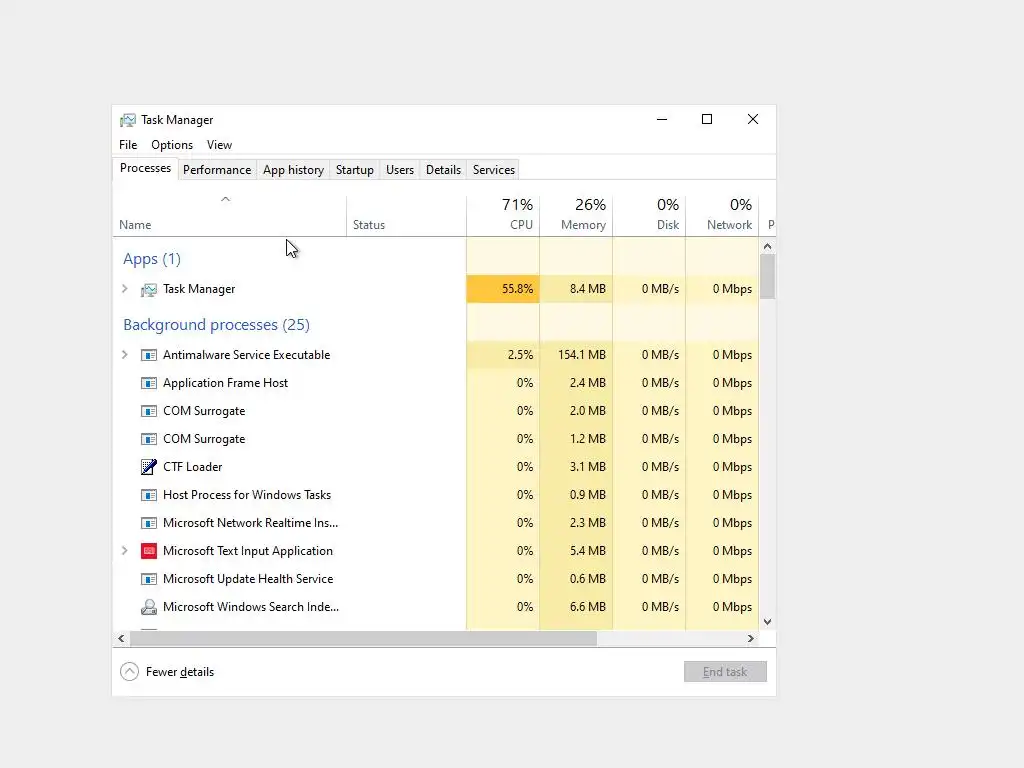
Task: Click the 8.4 MB memory value
Action: coord(588,289)
